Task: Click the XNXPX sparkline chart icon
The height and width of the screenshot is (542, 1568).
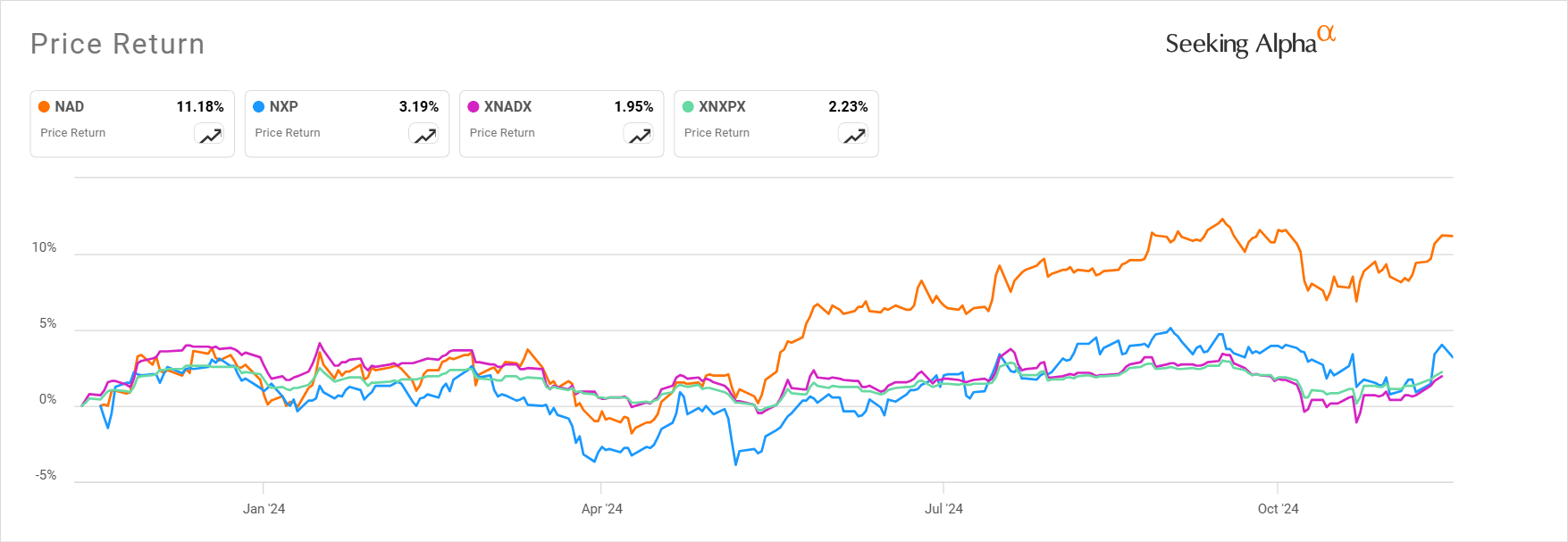Action: 853,133
